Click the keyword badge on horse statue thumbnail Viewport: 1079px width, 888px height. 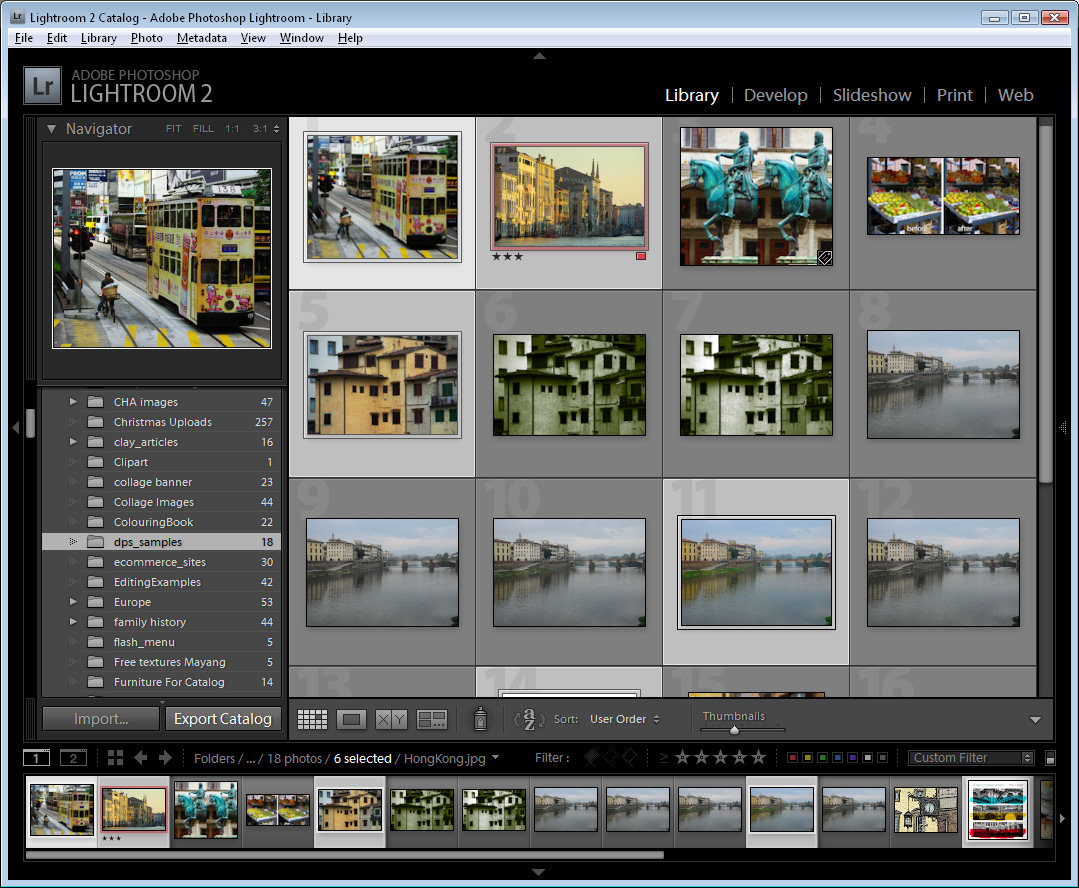[824, 257]
